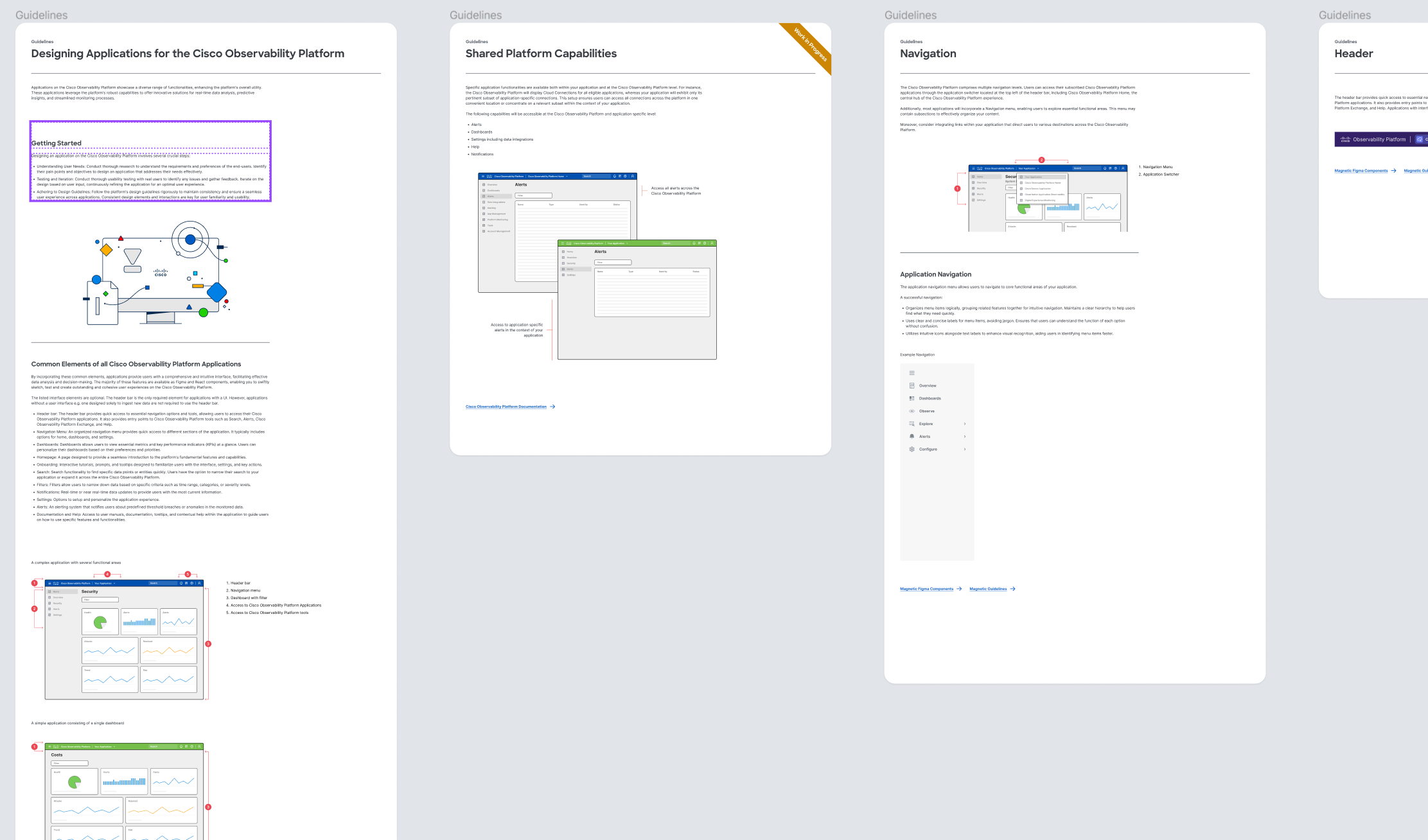Image resolution: width=1428 pixels, height=840 pixels.
Task: Open Cisco Observability Platform Documentation link
Action: pyautogui.click(x=506, y=407)
